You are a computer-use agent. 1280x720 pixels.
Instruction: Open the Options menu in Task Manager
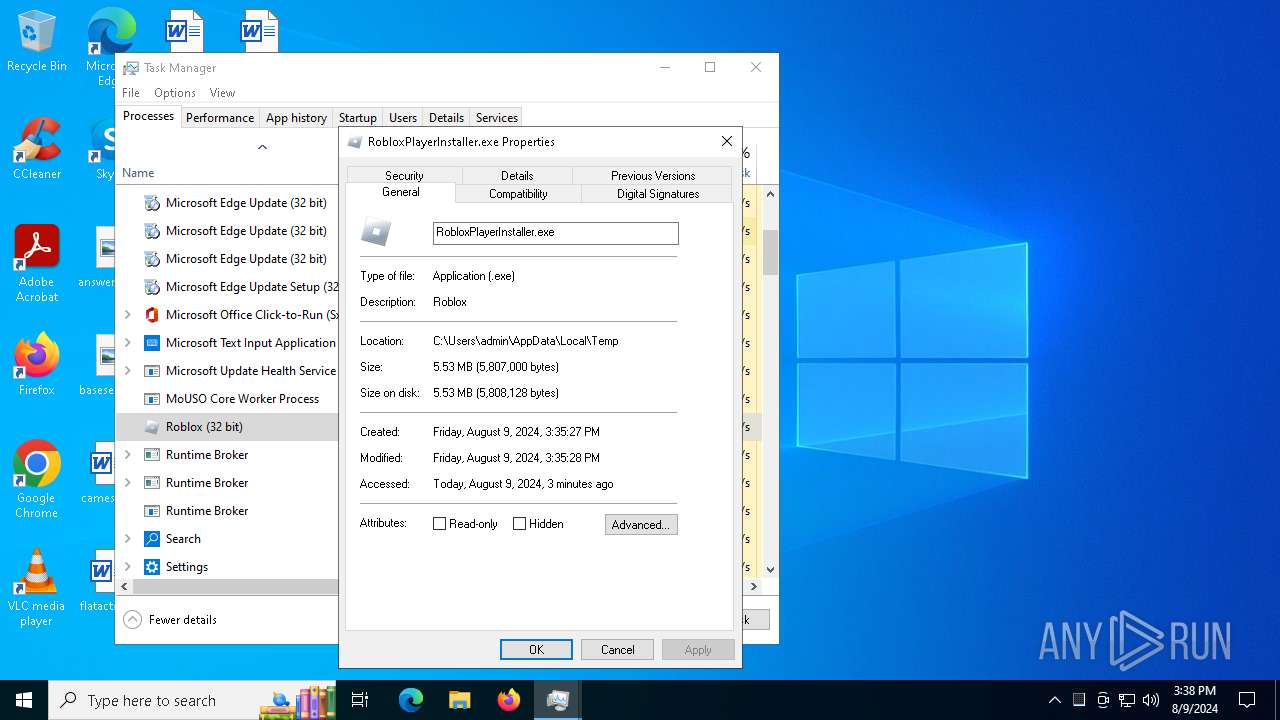pos(175,93)
